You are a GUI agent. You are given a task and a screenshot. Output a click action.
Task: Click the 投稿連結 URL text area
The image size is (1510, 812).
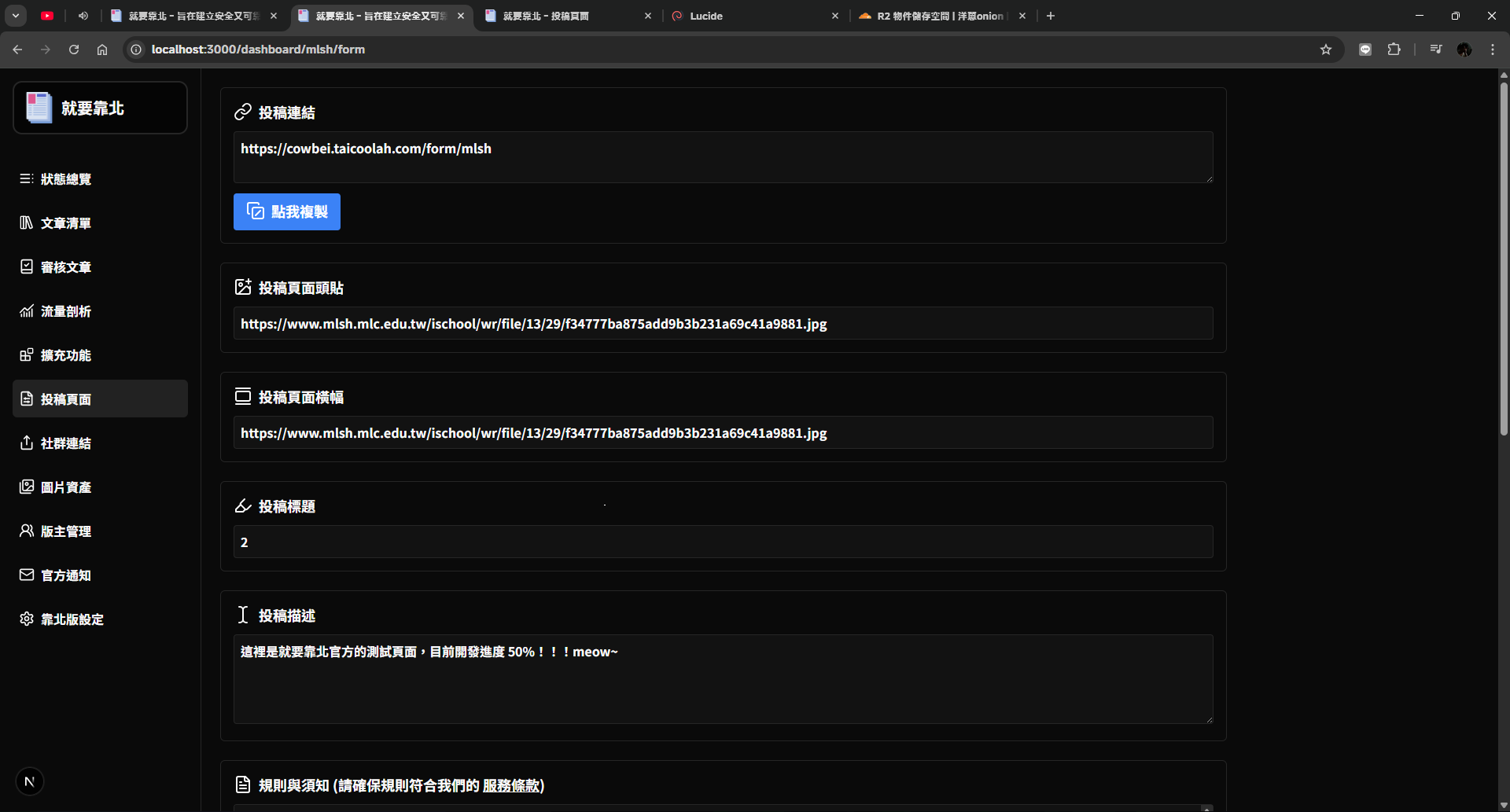click(723, 157)
